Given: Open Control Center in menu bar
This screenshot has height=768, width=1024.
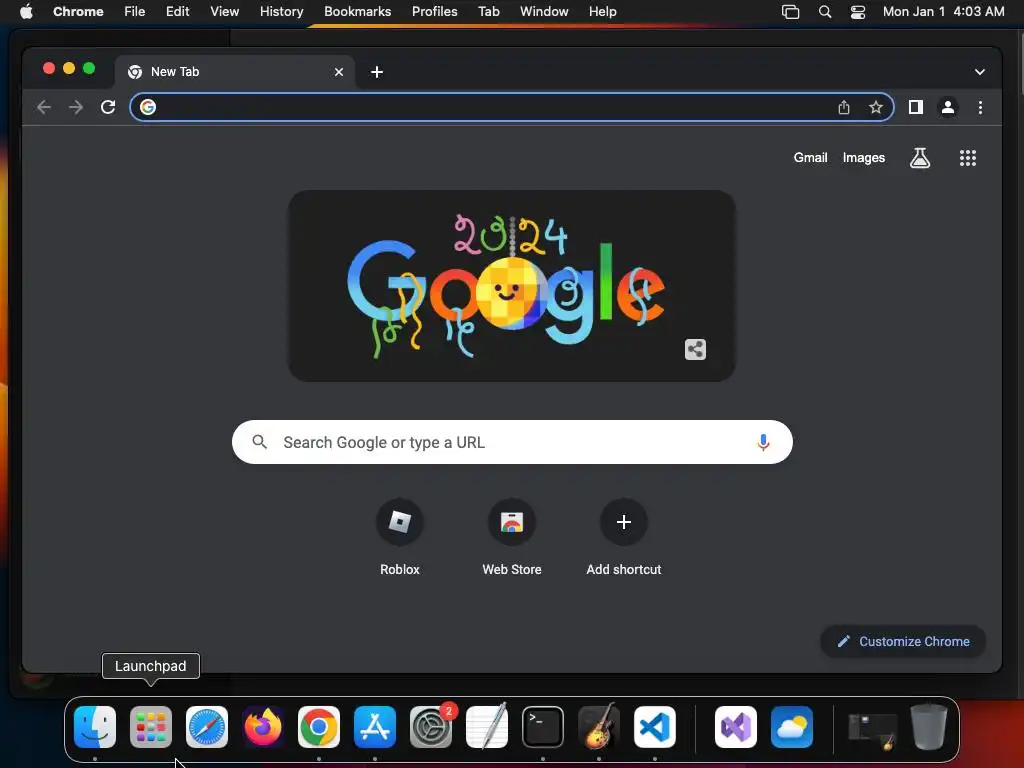Looking at the screenshot, I should [857, 12].
